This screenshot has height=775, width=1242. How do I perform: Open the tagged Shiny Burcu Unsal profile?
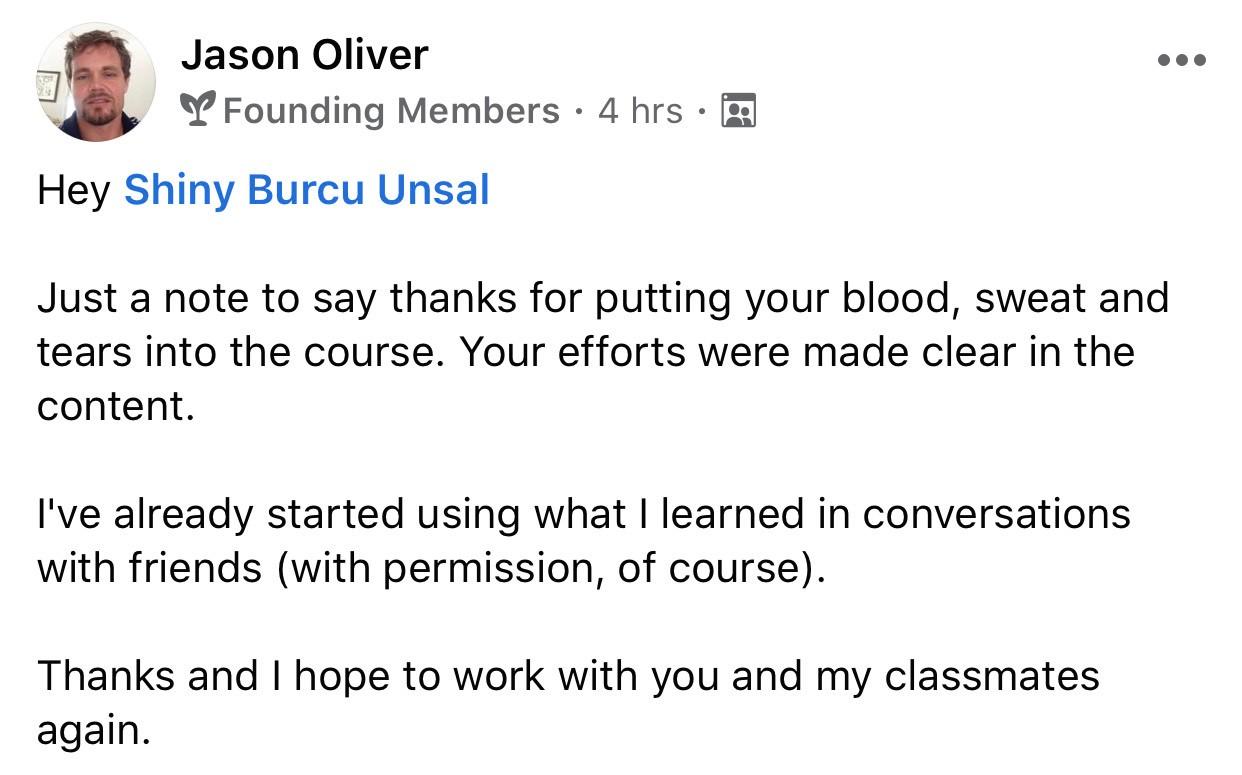tap(306, 190)
